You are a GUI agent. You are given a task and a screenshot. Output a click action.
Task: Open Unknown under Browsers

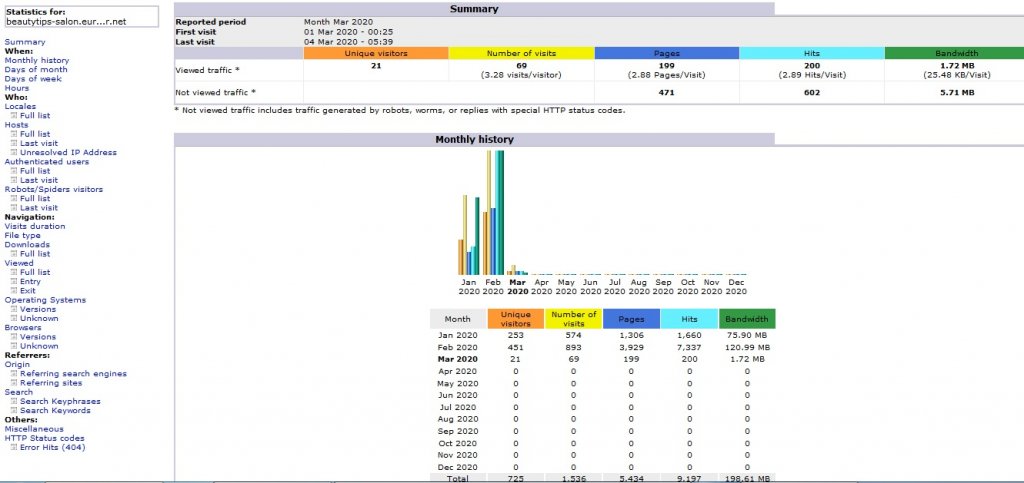click(x=39, y=346)
